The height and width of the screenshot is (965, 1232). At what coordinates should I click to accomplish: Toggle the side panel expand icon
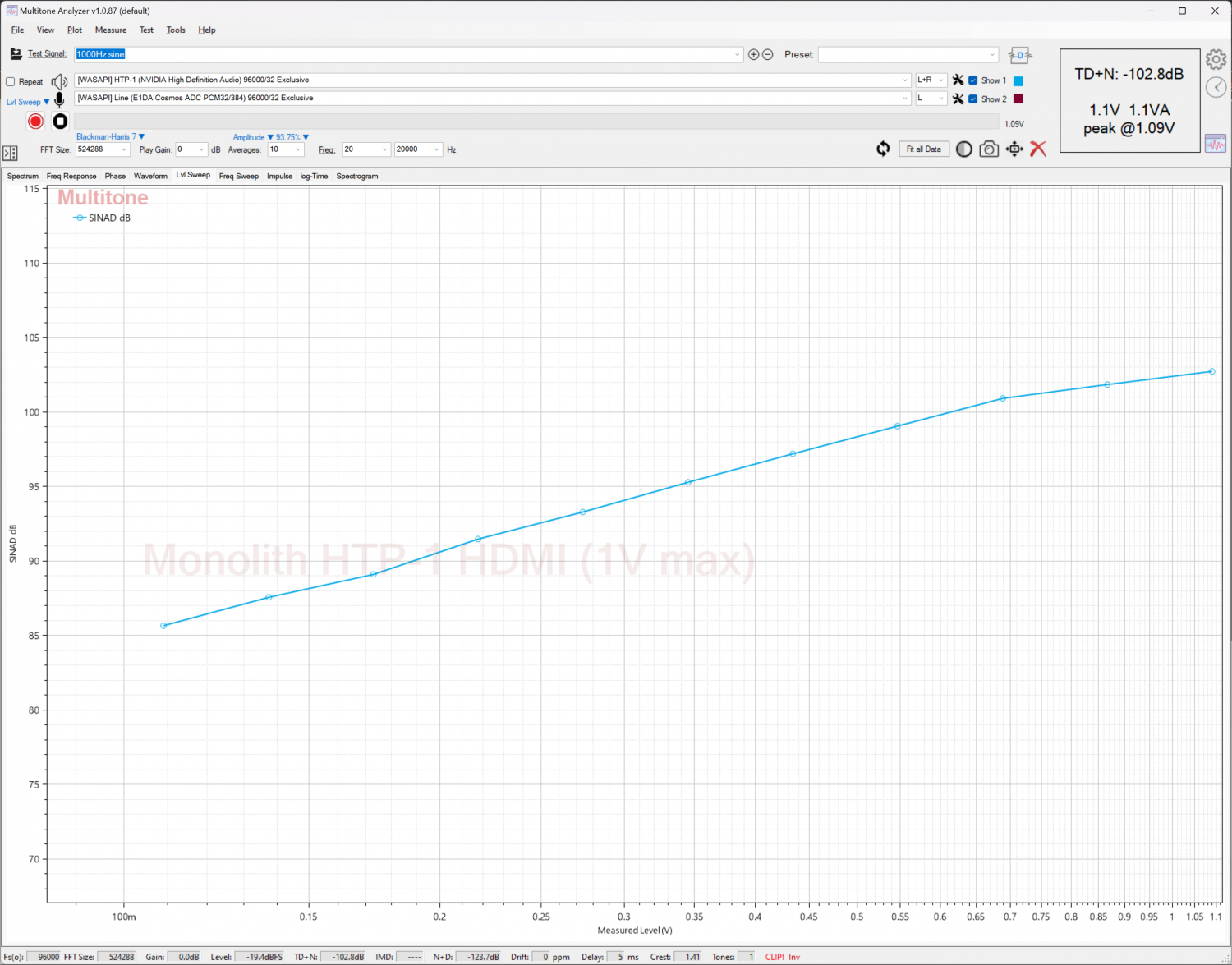10,153
